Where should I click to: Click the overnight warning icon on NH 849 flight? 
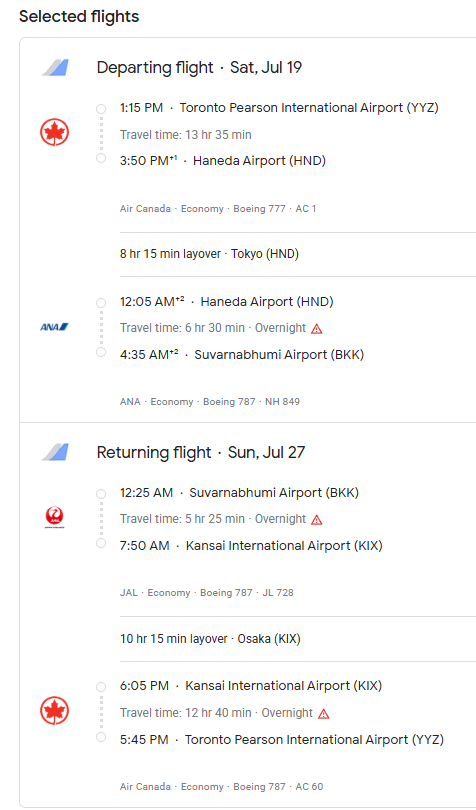point(317,329)
